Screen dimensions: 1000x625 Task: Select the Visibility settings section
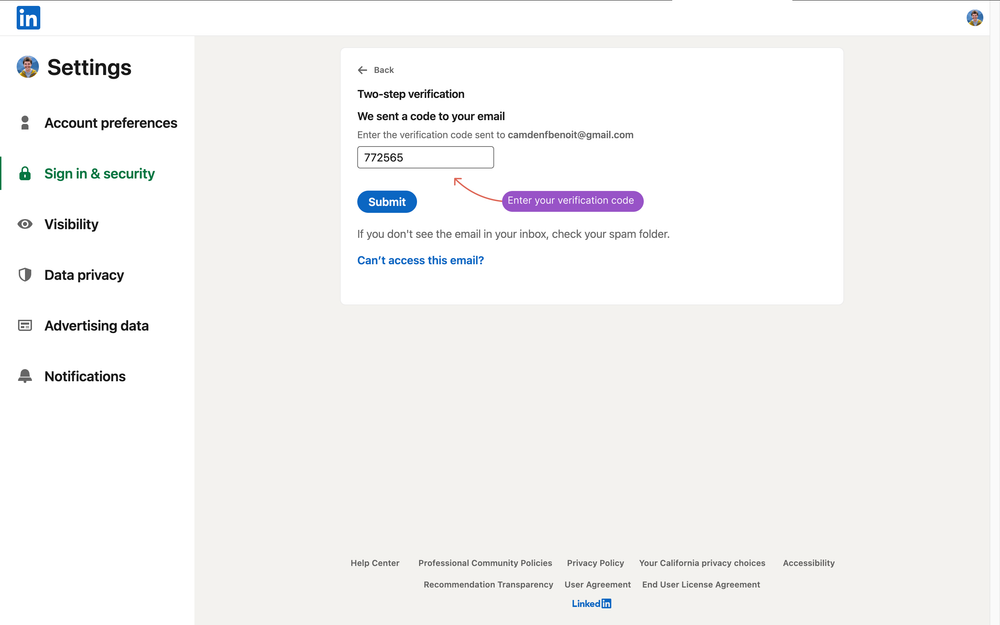pos(70,224)
